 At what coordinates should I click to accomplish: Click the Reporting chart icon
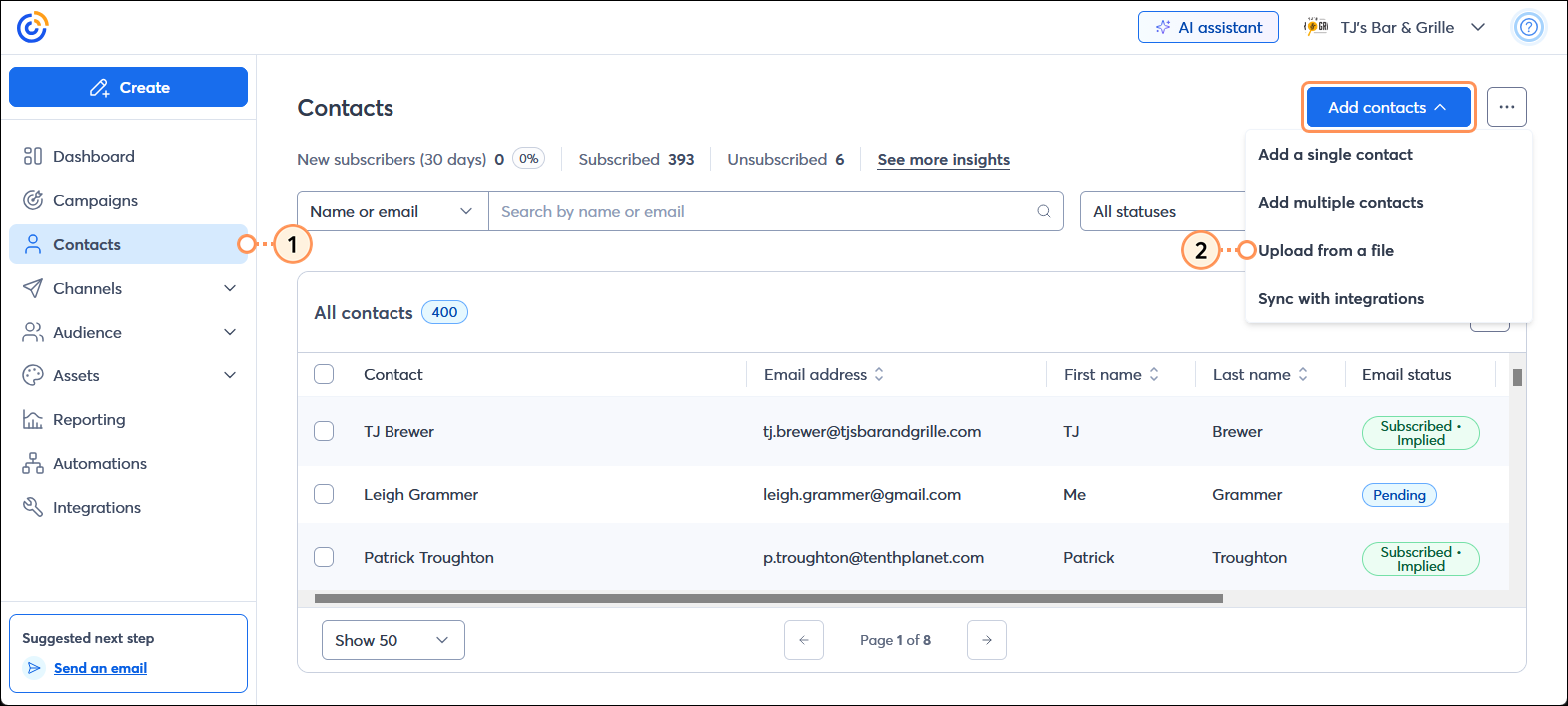click(33, 419)
